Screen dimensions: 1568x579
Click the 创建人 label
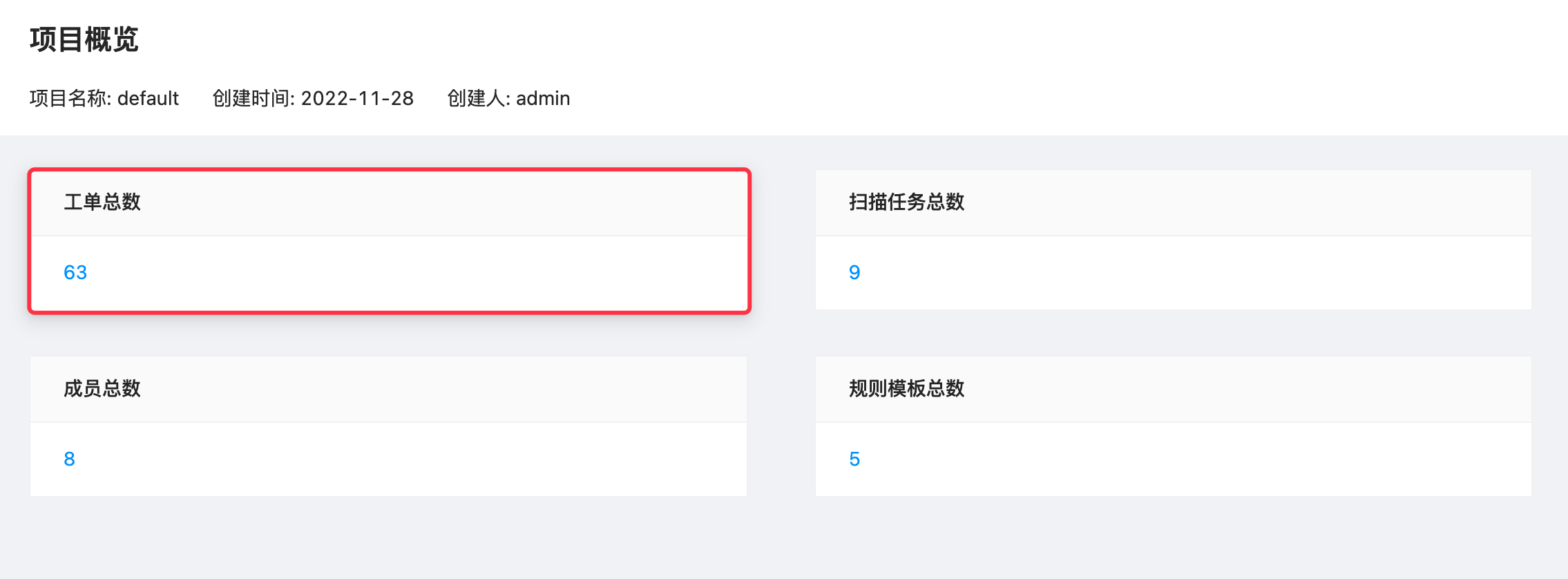click(475, 98)
